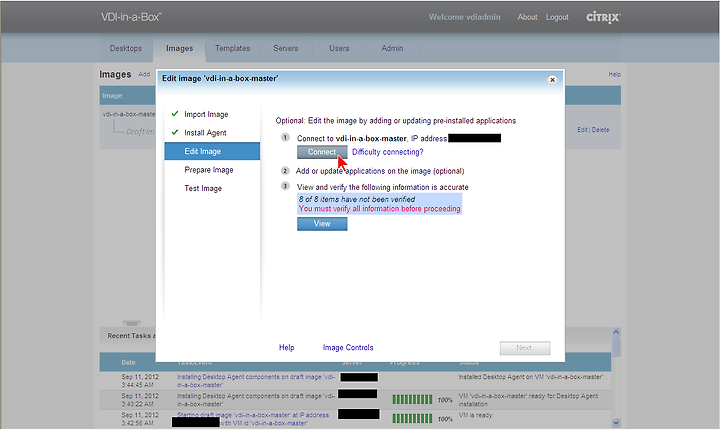Open the About link in header

click(527, 17)
